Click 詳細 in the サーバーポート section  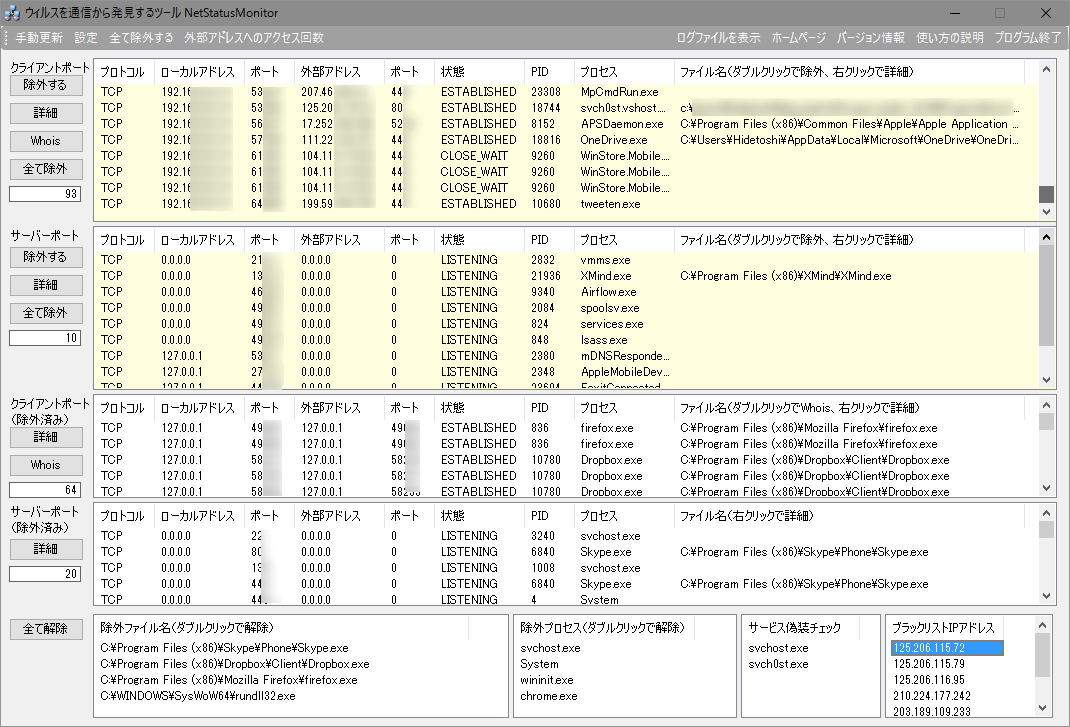tap(45, 285)
